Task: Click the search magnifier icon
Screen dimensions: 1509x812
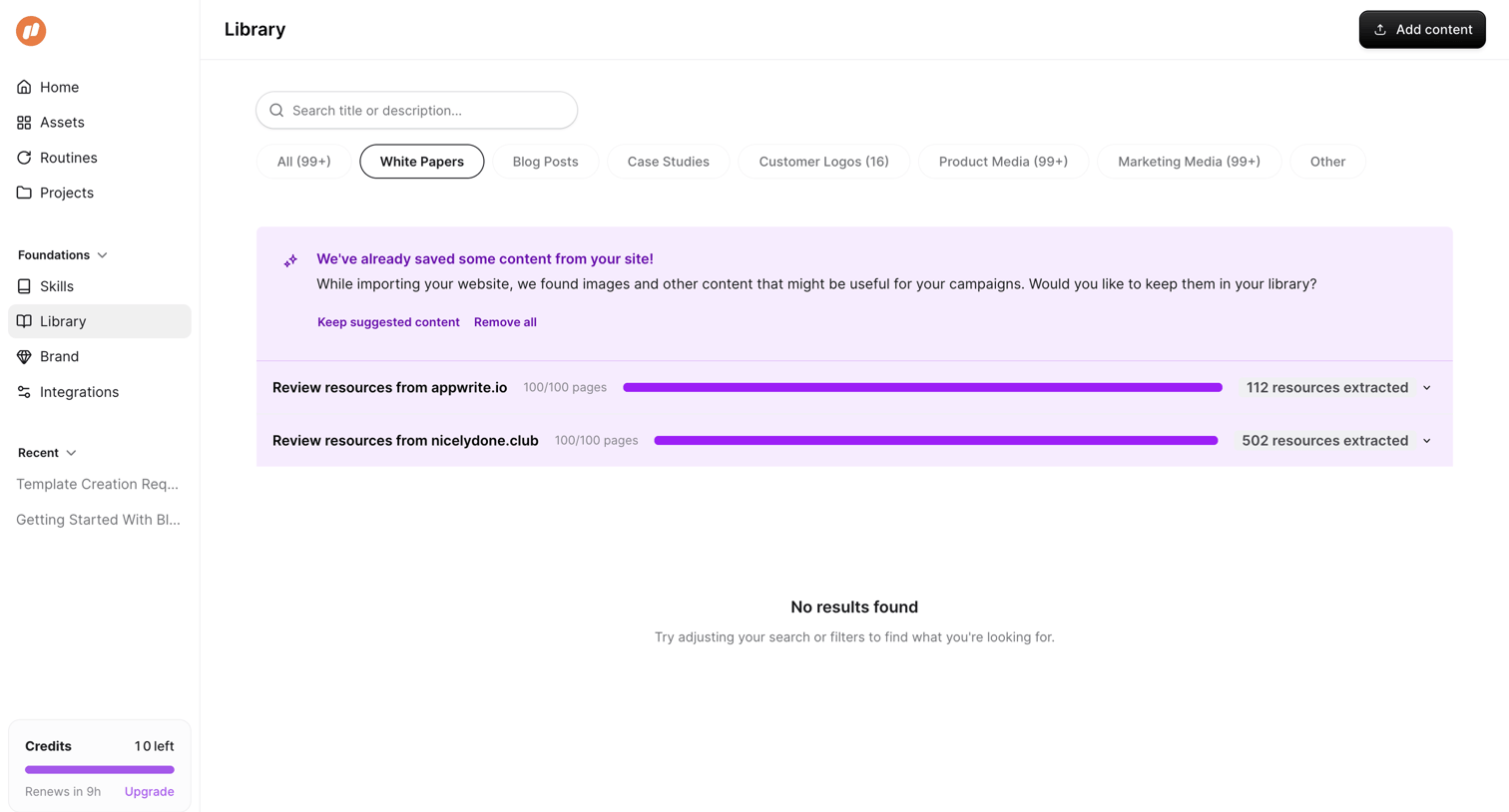Action: (x=276, y=111)
